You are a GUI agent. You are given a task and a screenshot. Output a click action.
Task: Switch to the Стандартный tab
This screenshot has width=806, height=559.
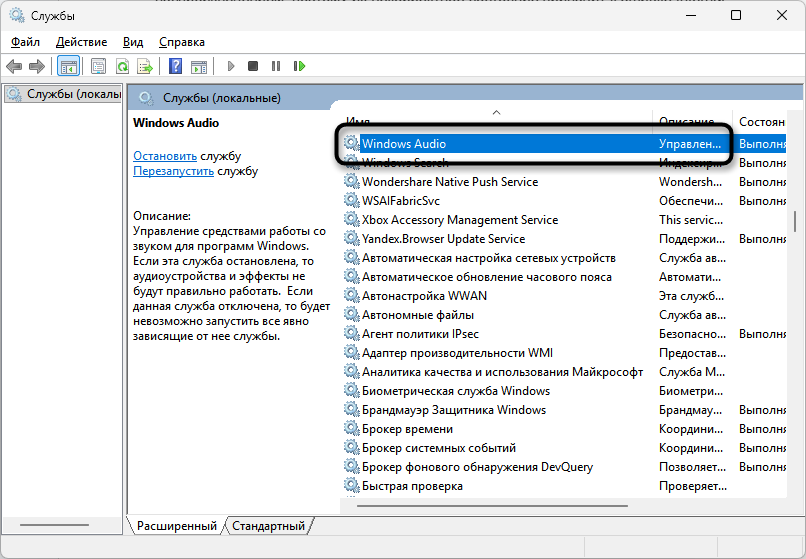(268, 526)
